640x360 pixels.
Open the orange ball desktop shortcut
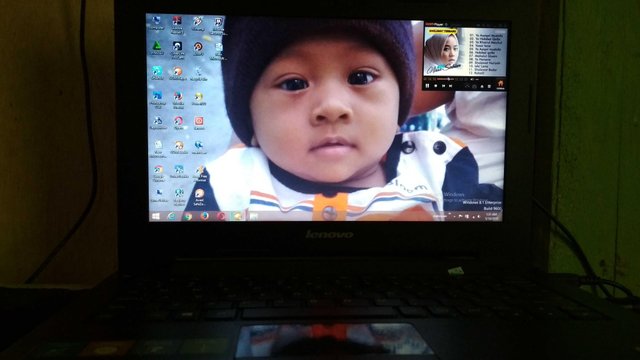pos(178,71)
